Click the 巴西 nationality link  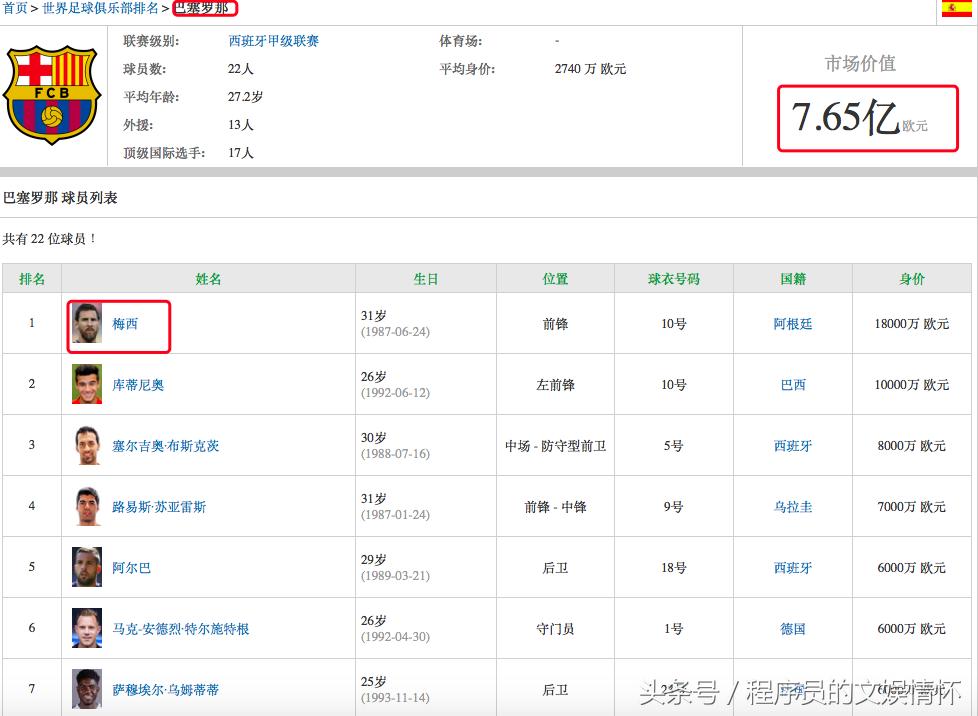[792, 383]
